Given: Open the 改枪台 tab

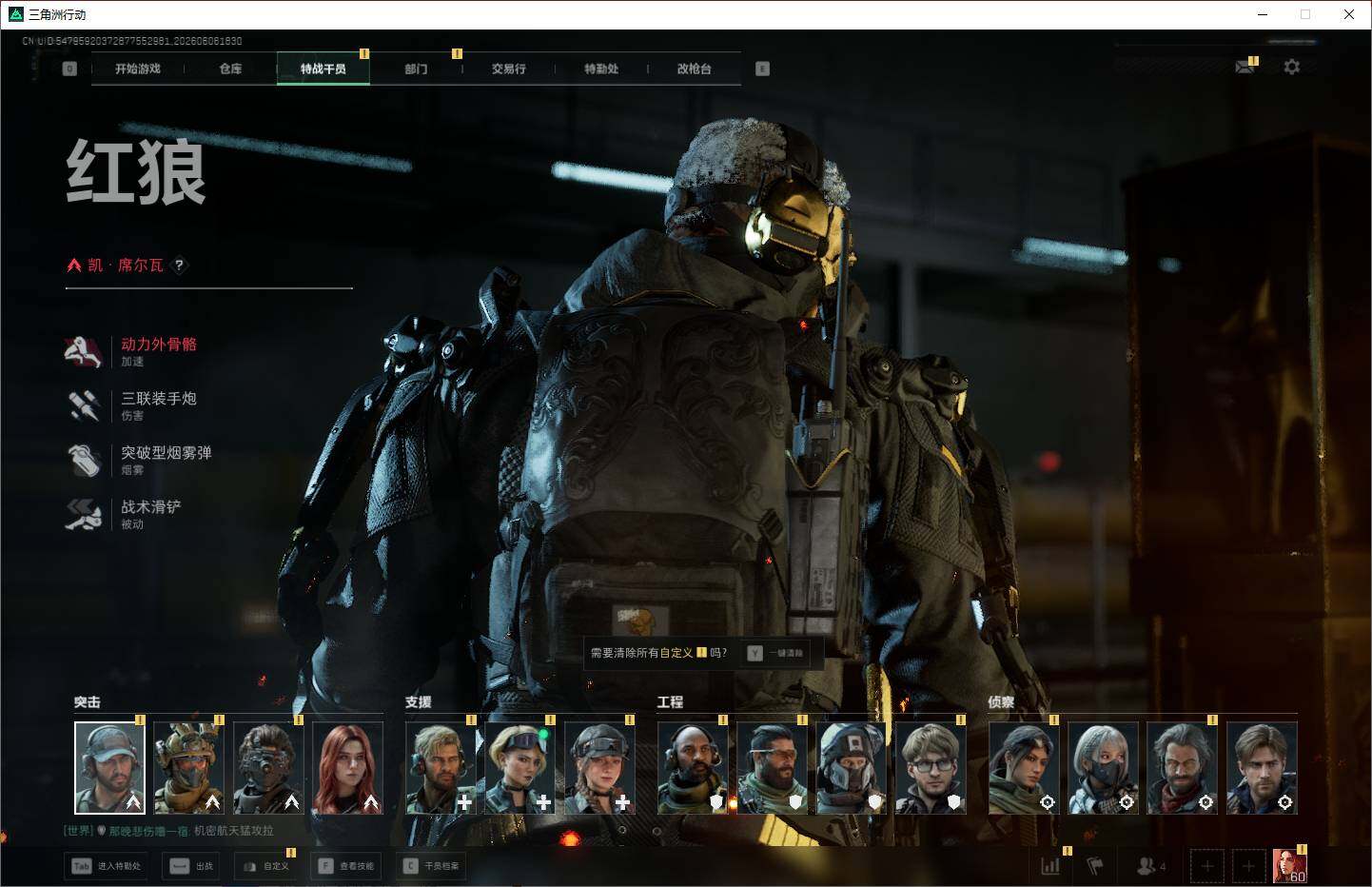Looking at the screenshot, I should [x=695, y=69].
